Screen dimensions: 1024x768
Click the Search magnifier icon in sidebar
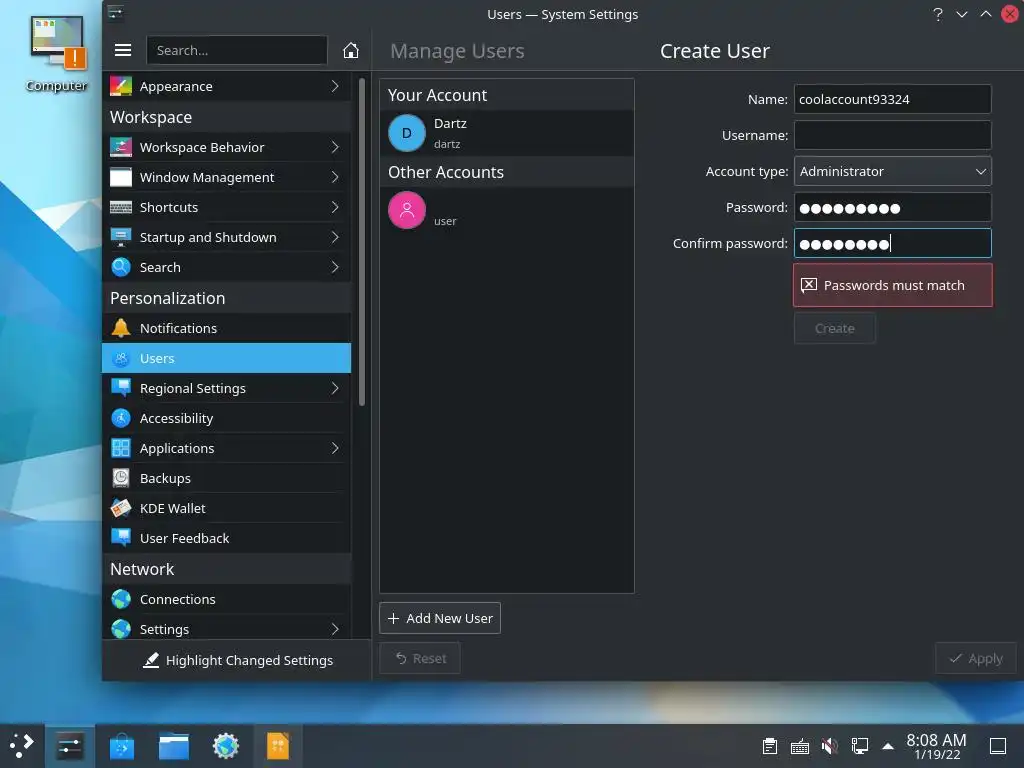click(x=121, y=267)
